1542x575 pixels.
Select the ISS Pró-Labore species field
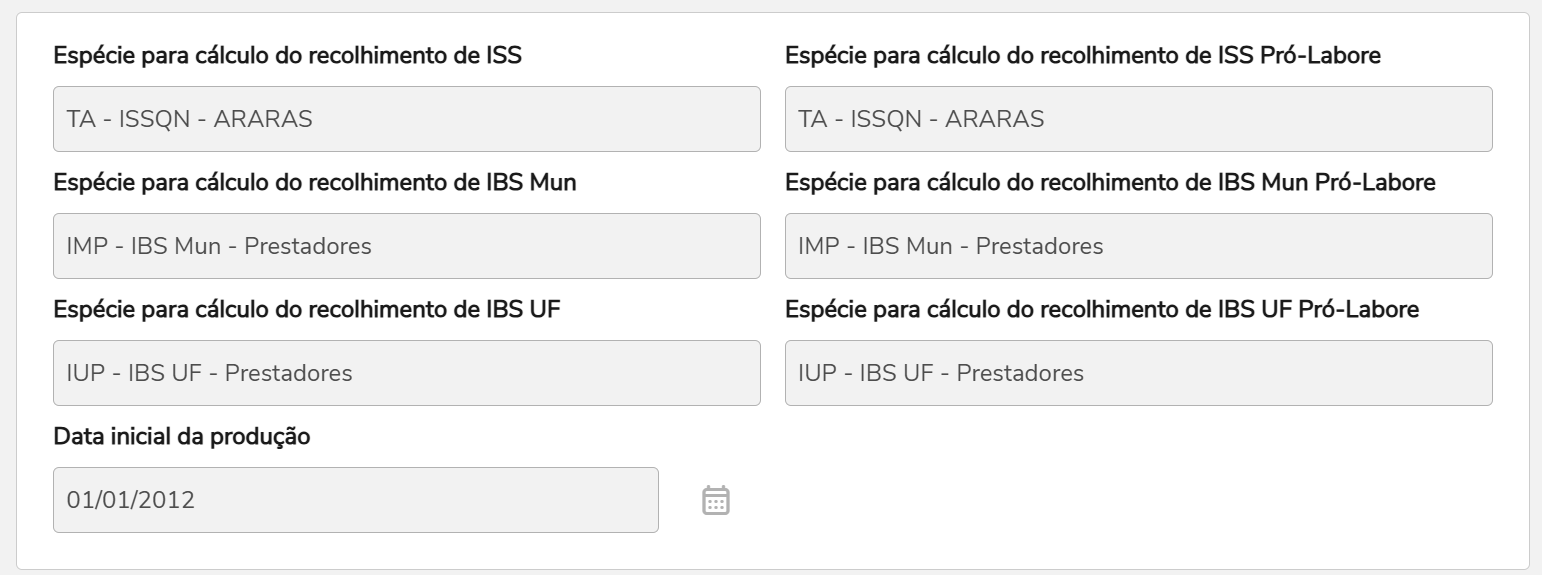pyautogui.click(x=1138, y=119)
